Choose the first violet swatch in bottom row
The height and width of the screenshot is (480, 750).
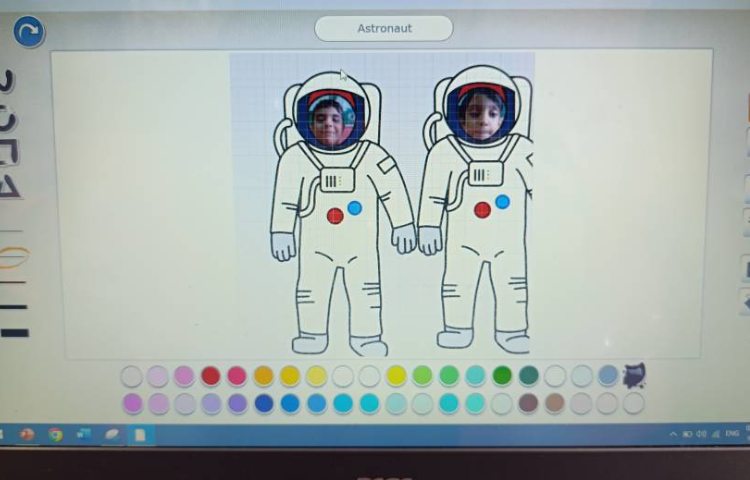click(x=132, y=403)
